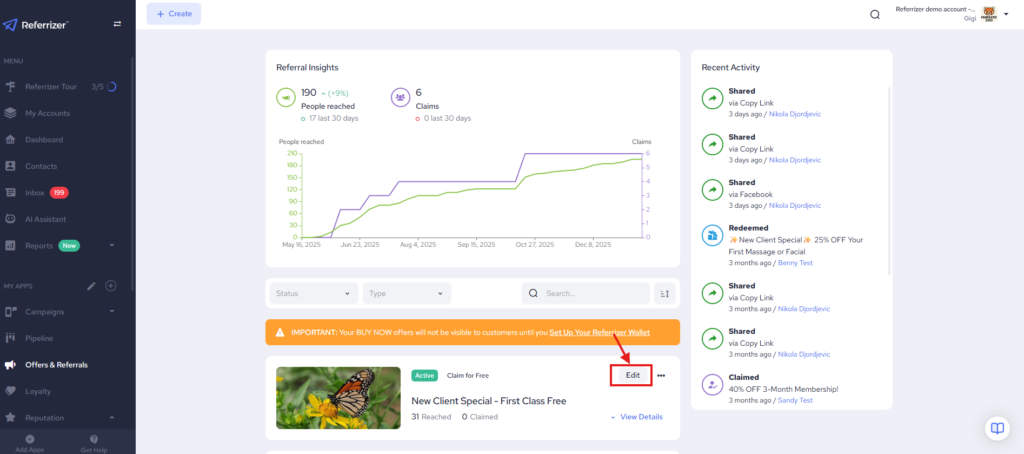Collapse the Reputation menu section
The height and width of the screenshot is (454, 1024).
pos(112,417)
